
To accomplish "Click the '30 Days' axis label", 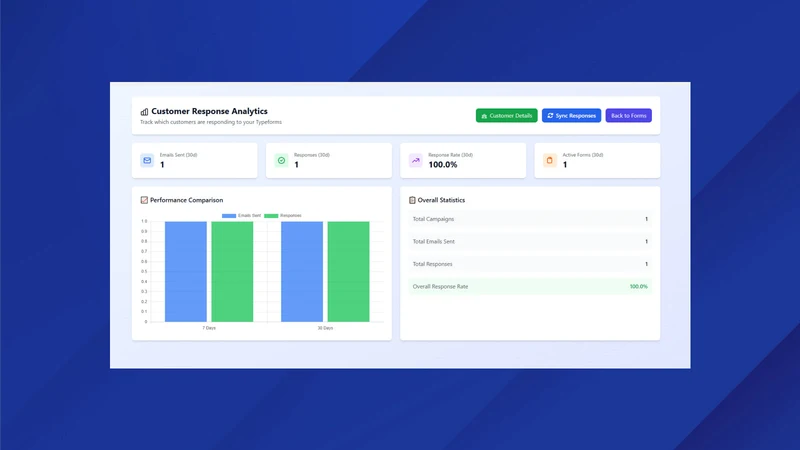I will tap(325, 328).
